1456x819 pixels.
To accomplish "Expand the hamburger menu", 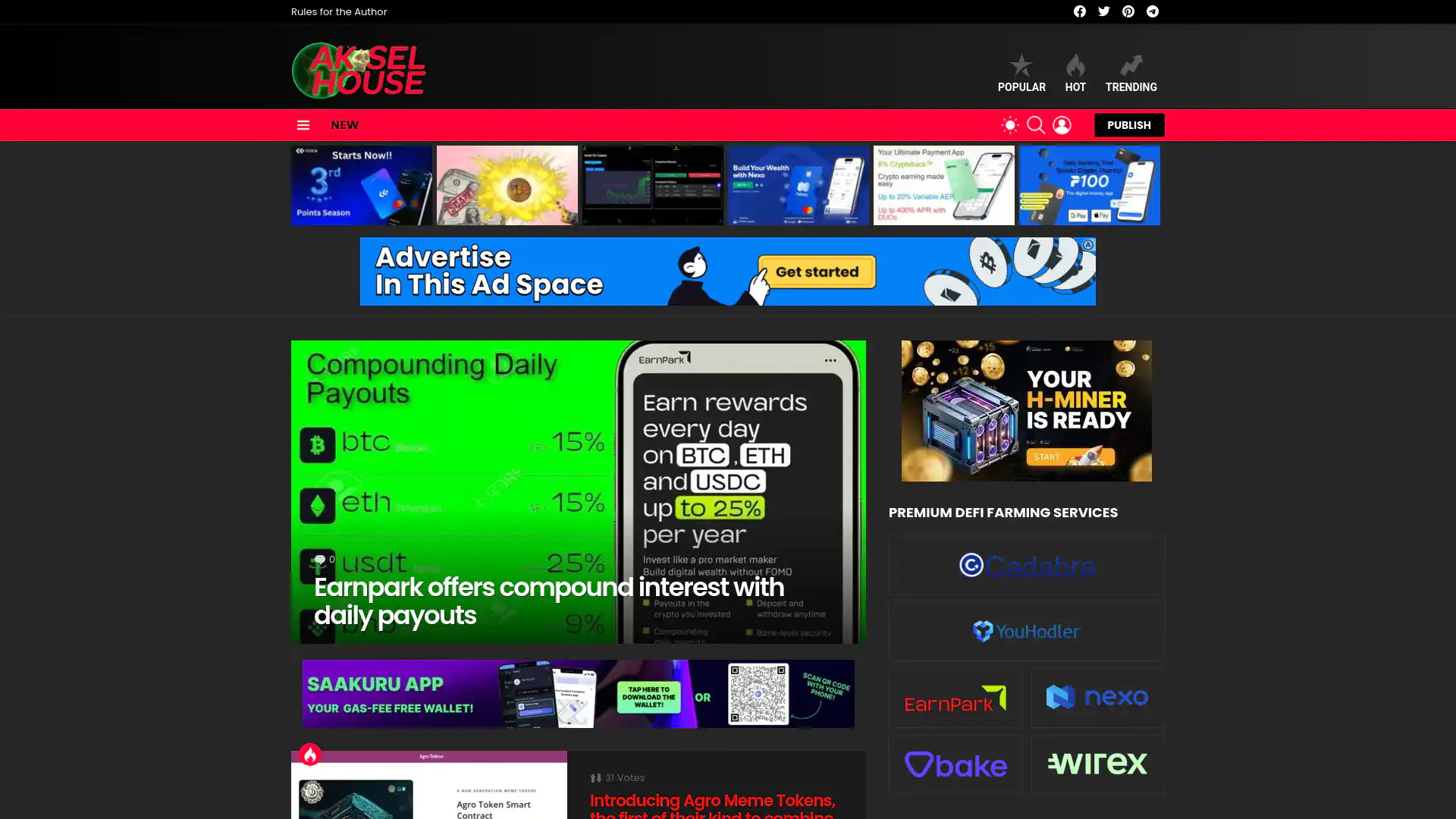I will [303, 125].
